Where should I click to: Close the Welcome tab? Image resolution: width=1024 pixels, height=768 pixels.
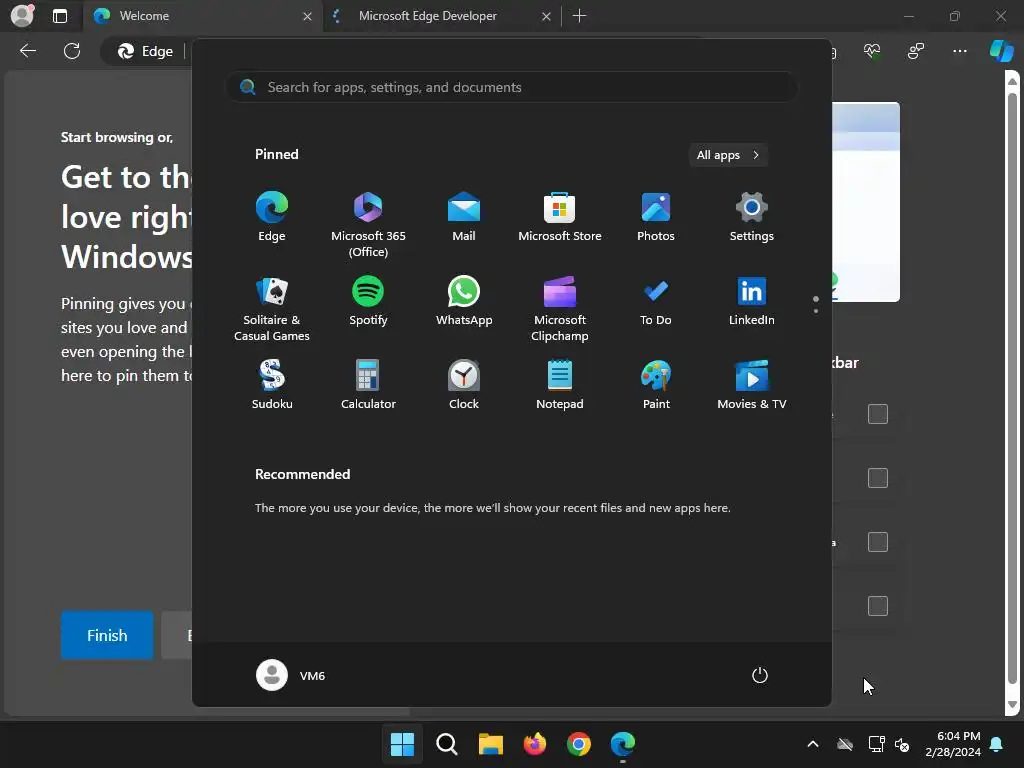308,16
